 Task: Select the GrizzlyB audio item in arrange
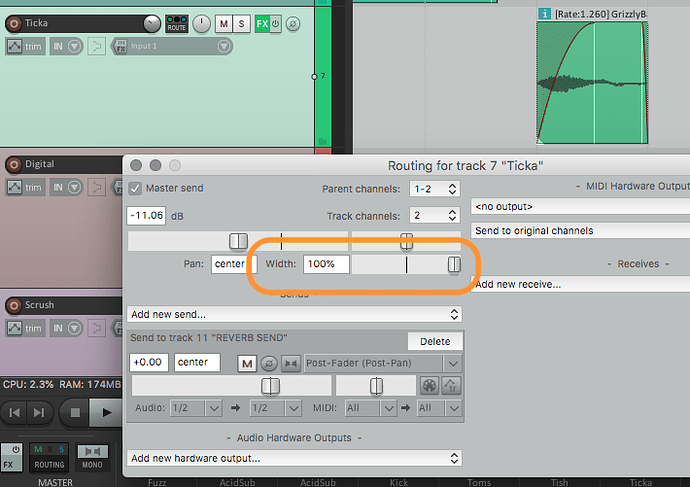(x=592, y=83)
